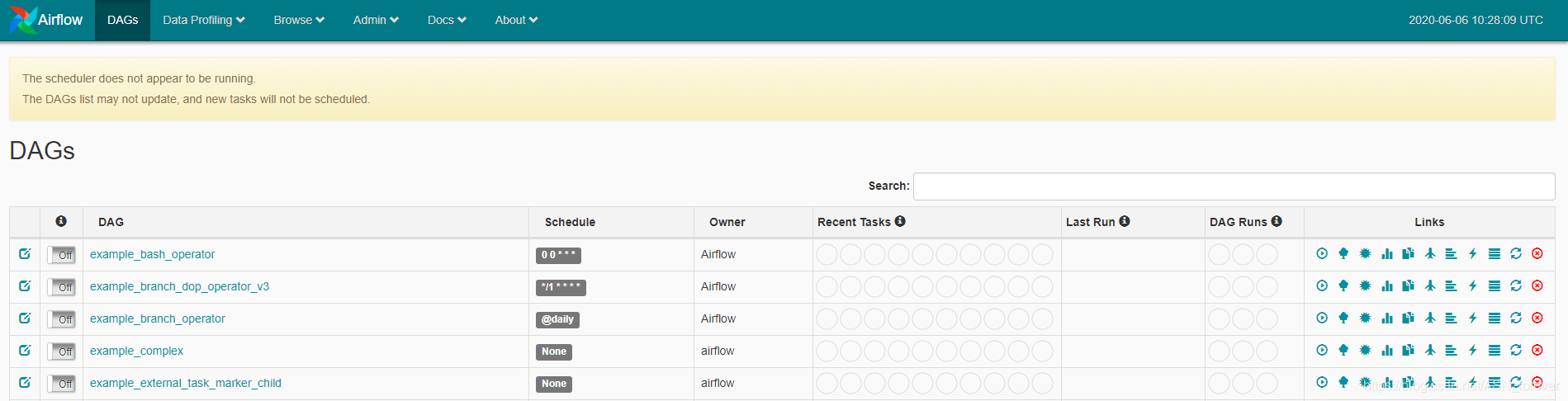
Task: View code lightning icon for example_branch_operator
Action: pos(1473,318)
